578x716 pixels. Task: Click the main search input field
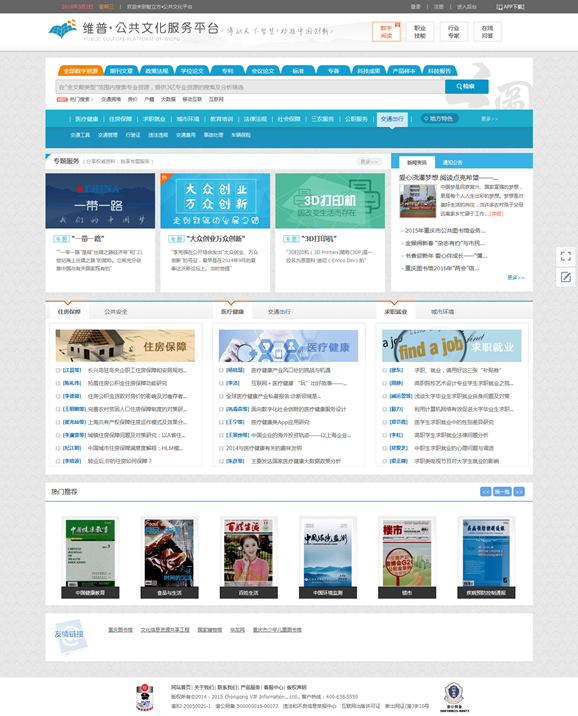250,87
